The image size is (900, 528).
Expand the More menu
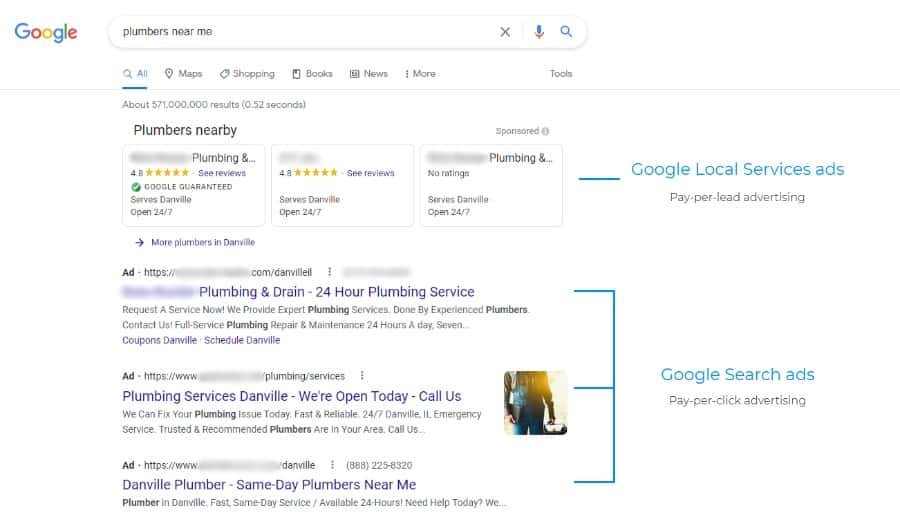pyautogui.click(x=420, y=74)
